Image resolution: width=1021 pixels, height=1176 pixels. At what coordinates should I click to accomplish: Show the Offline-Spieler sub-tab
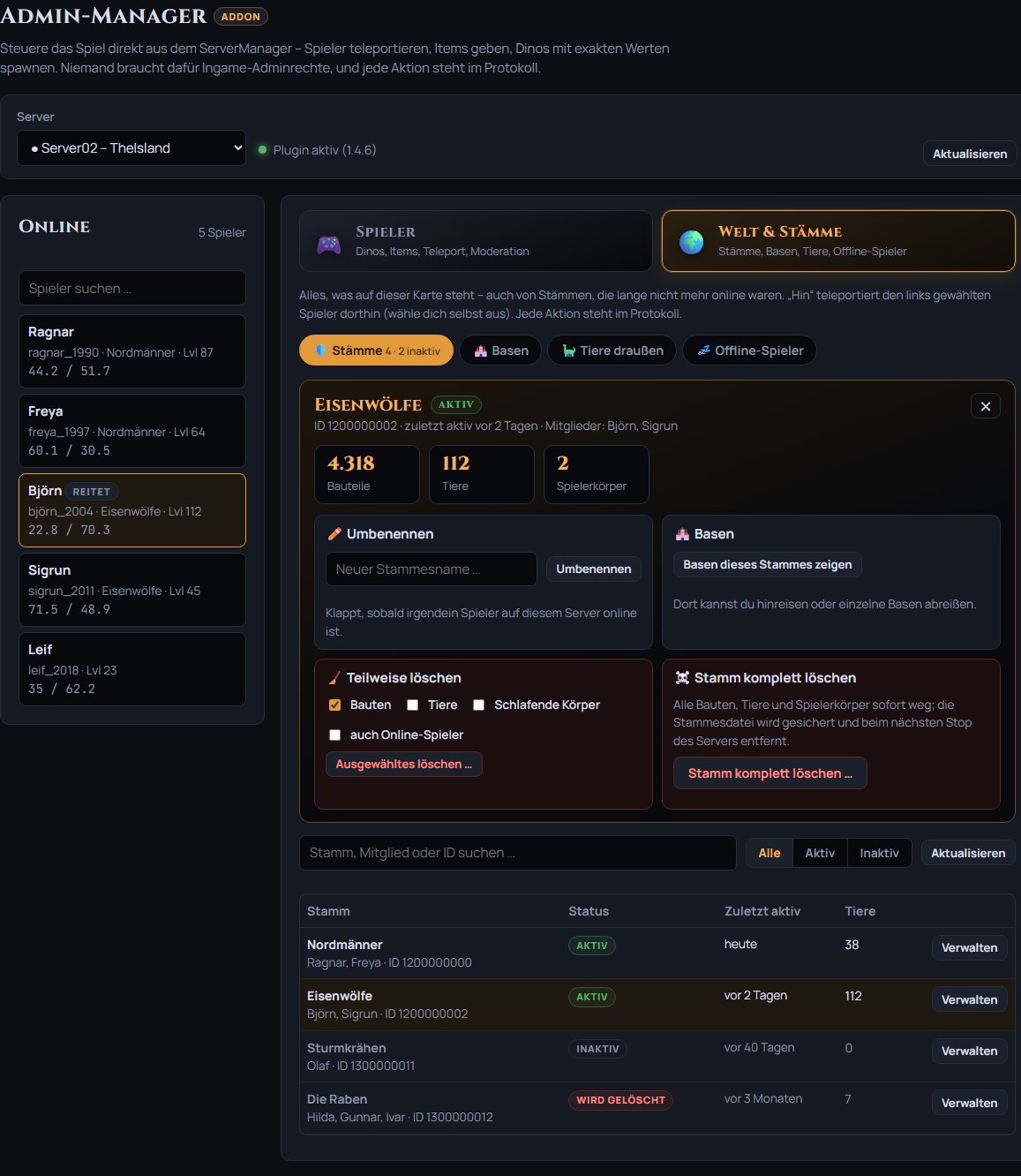coord(749,351)
